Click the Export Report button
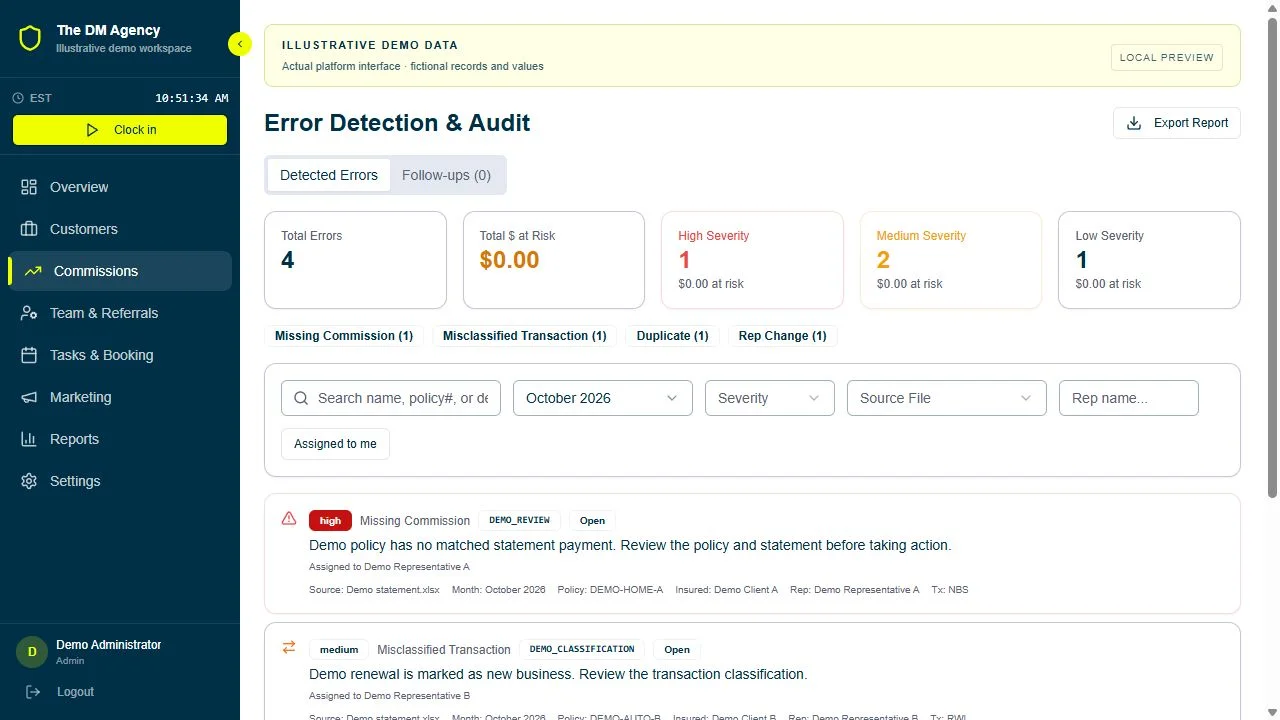Image resolution: width=1280 pixels, height=720 pixels. [x=1177, y=123]
